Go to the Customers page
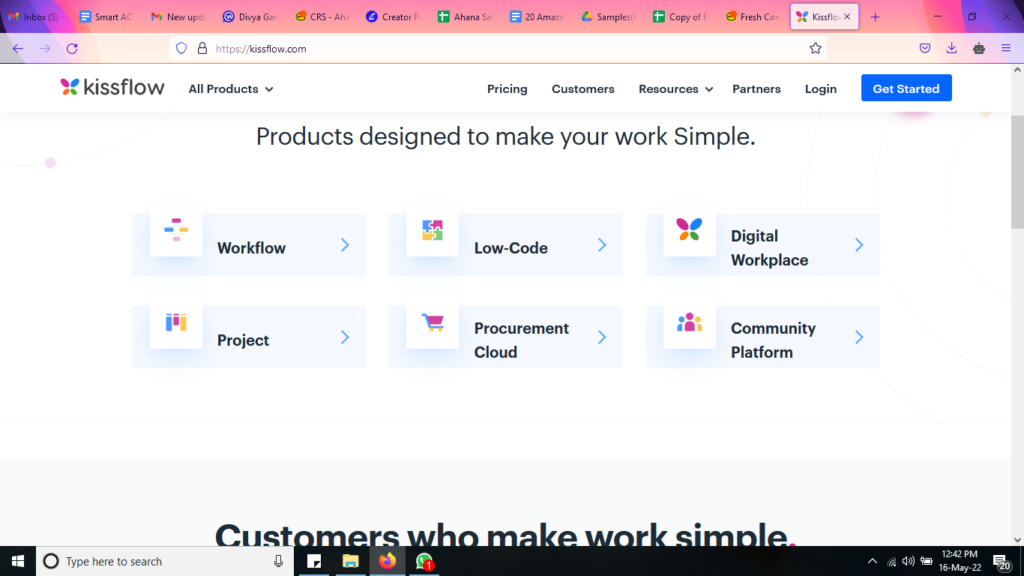 [583, 89]
